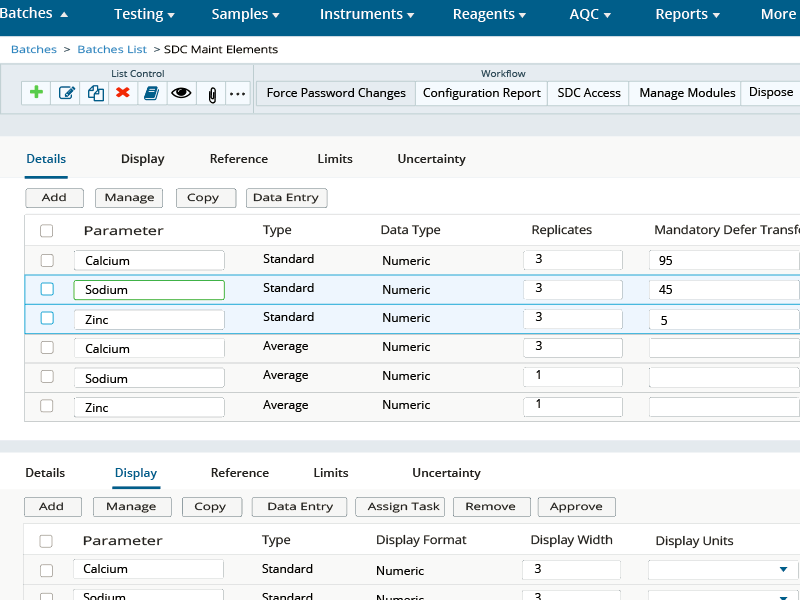This screenshot has width=800, height=600.
Task: Click the eye view icon in List Control
Action: (181, 93)
